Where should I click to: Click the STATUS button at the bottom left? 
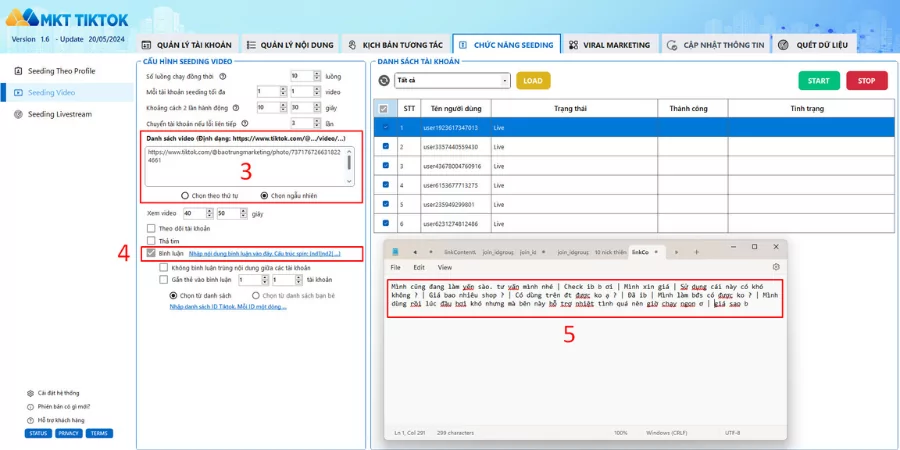pos(38,433)
